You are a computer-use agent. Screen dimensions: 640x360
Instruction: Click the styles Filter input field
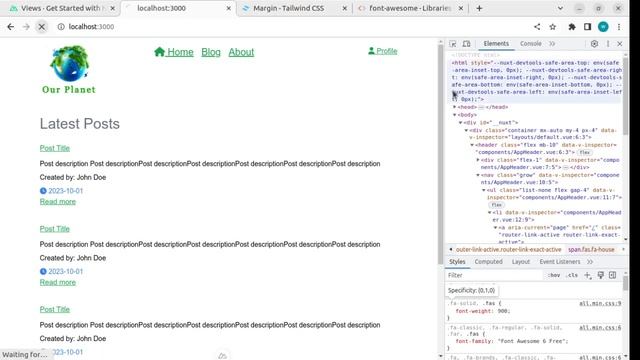click(495, 276)
